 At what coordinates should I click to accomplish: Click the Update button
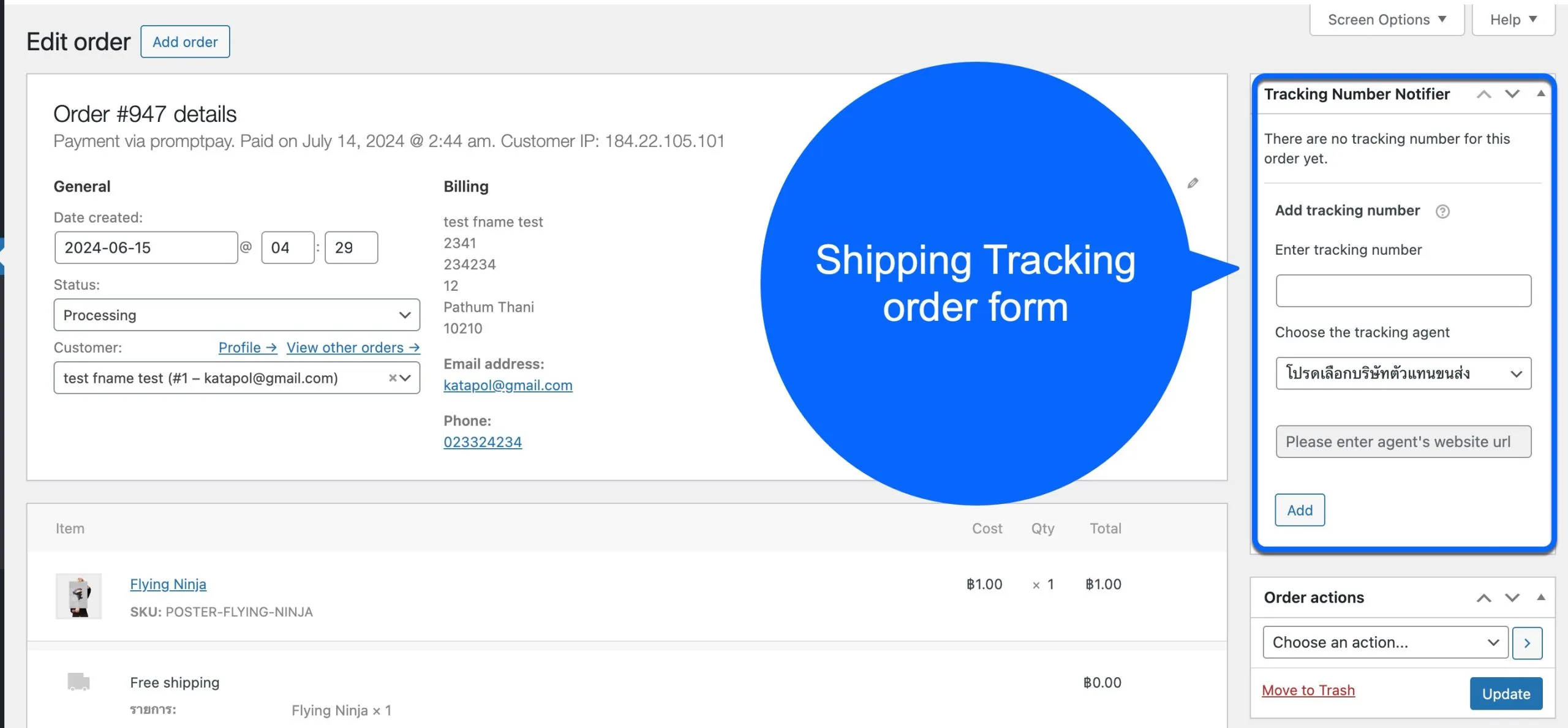pyautogui.click(x=1506, y=694)
